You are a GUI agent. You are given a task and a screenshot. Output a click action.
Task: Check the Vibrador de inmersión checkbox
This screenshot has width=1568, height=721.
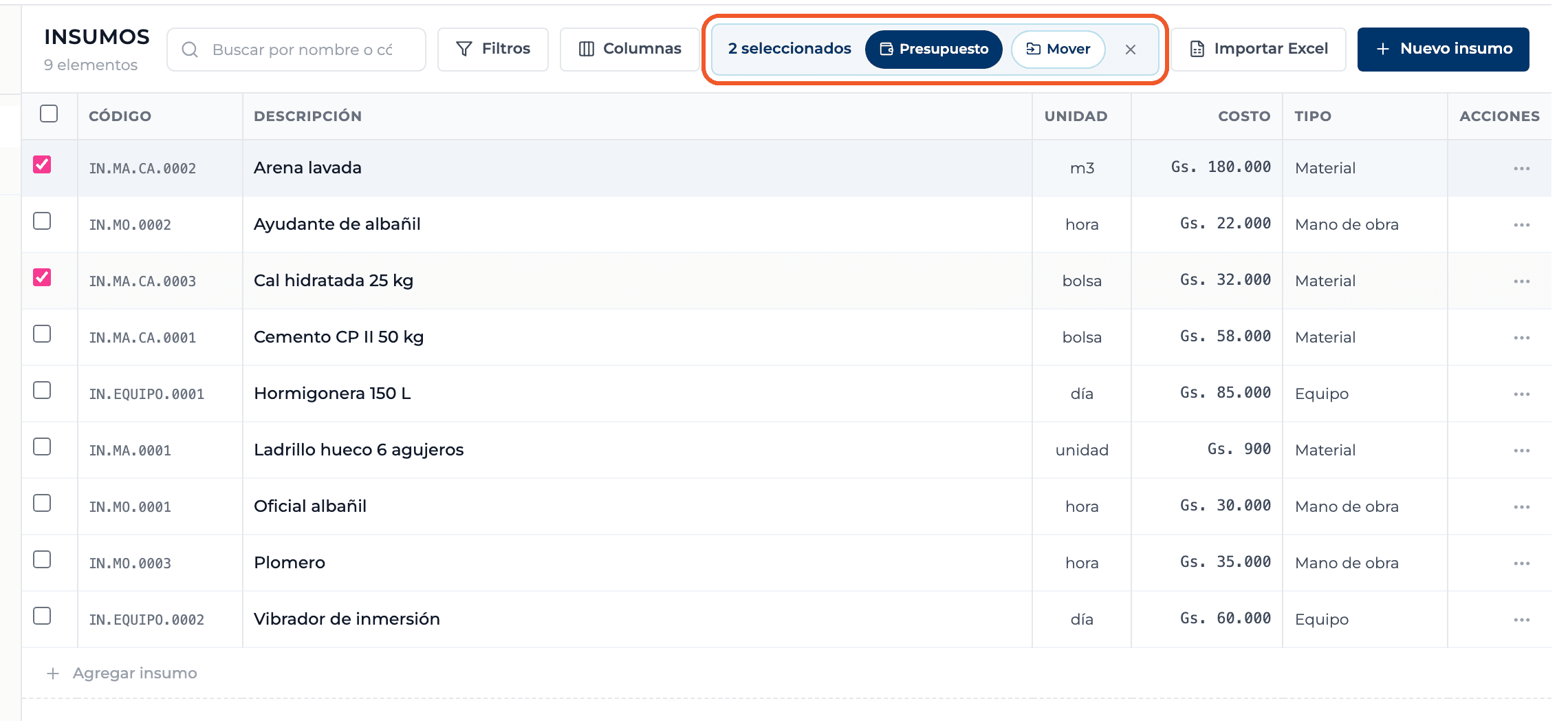[42, 616]
